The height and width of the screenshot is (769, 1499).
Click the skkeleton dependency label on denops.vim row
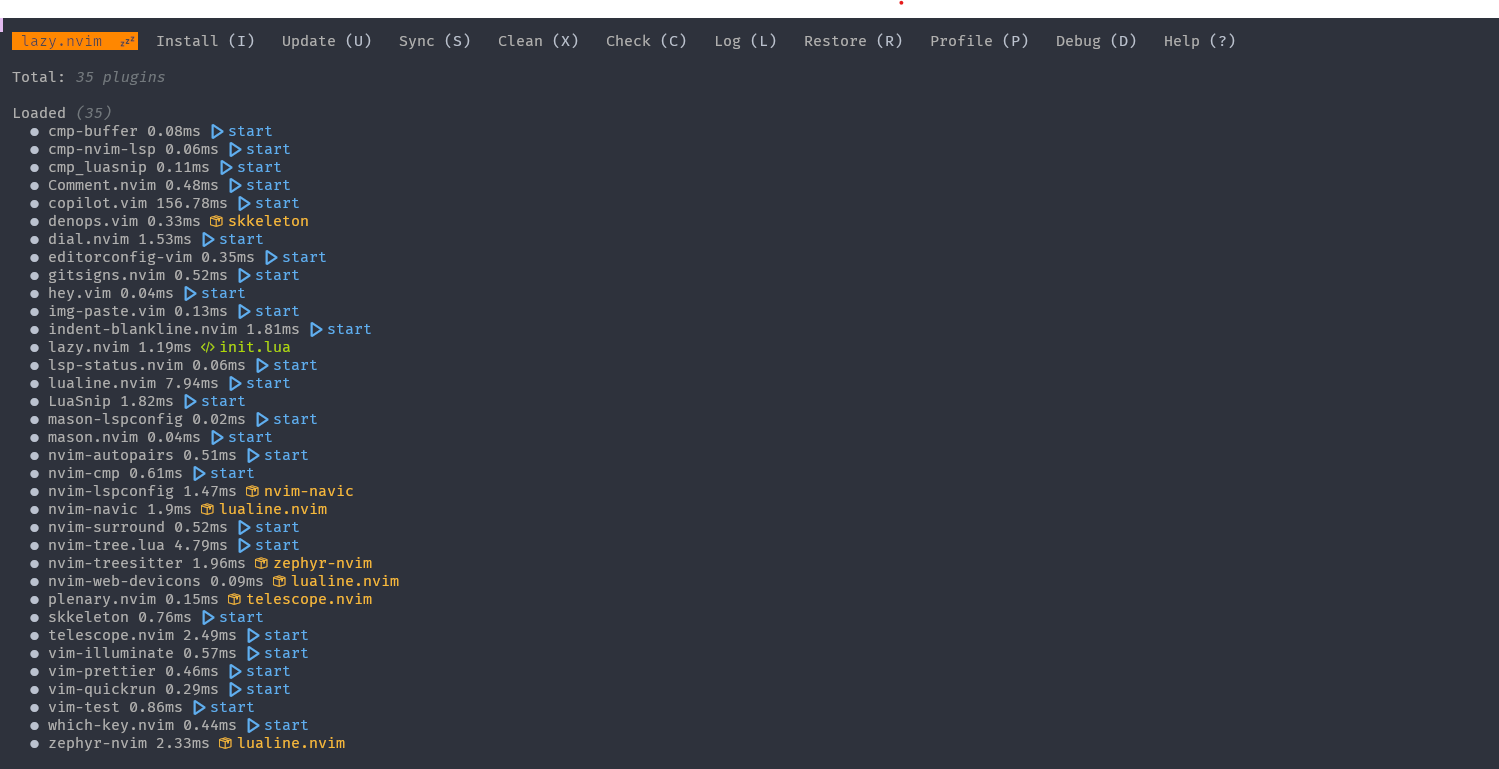[268, 221]
